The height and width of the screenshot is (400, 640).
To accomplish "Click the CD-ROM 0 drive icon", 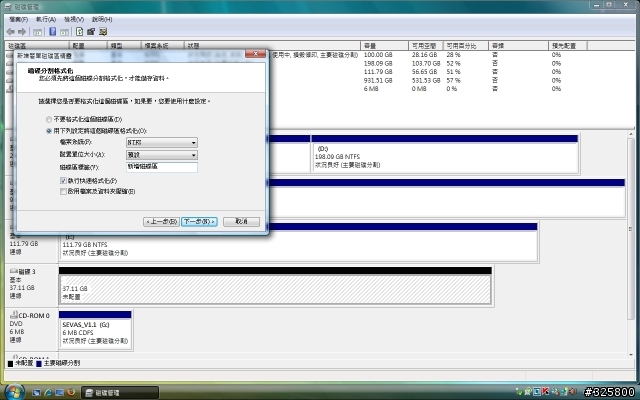I will 13,315.
